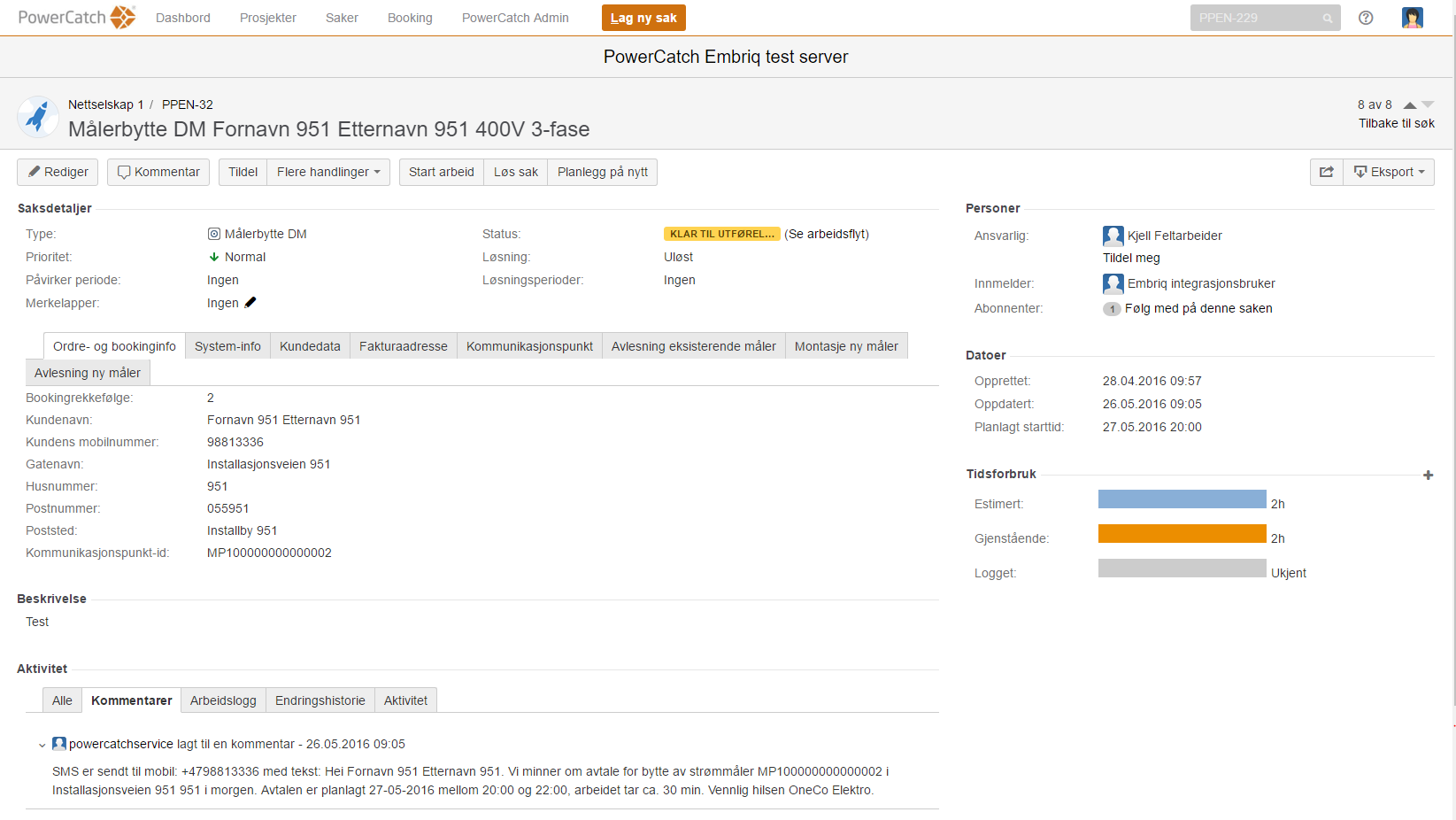Viewport: 1456px width, 820px height.
Task: Click the Start arbeid button
Action: pyautogui.click(x=441, y=172)
